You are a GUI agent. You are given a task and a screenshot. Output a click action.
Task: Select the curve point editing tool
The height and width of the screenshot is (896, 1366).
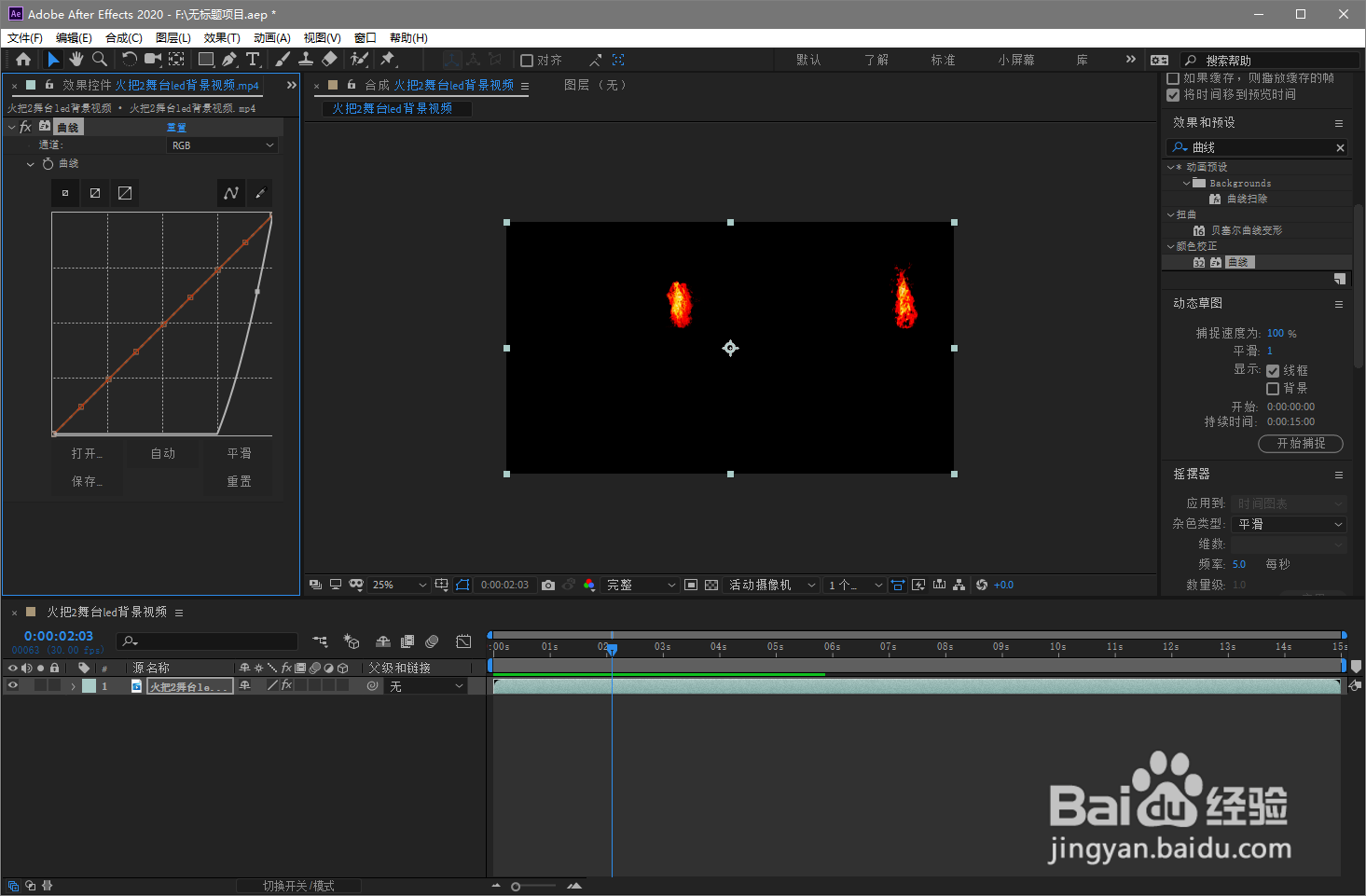coord(231,193)
